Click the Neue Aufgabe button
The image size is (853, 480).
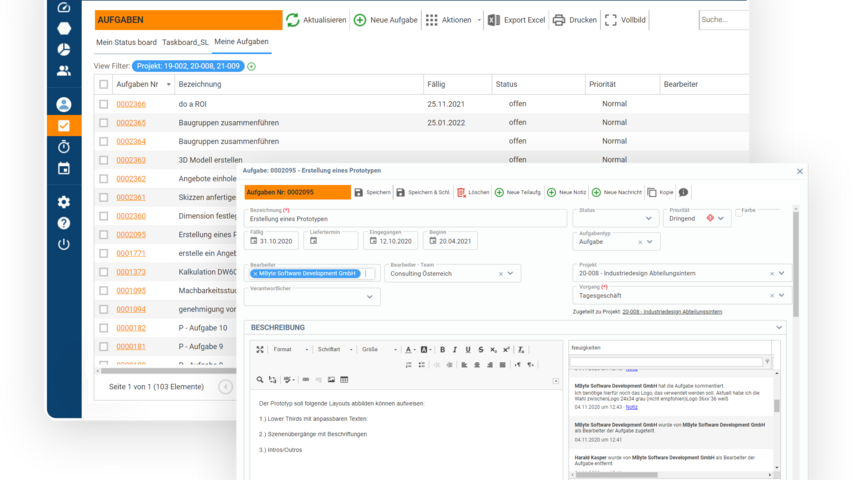tap(384, 20)
